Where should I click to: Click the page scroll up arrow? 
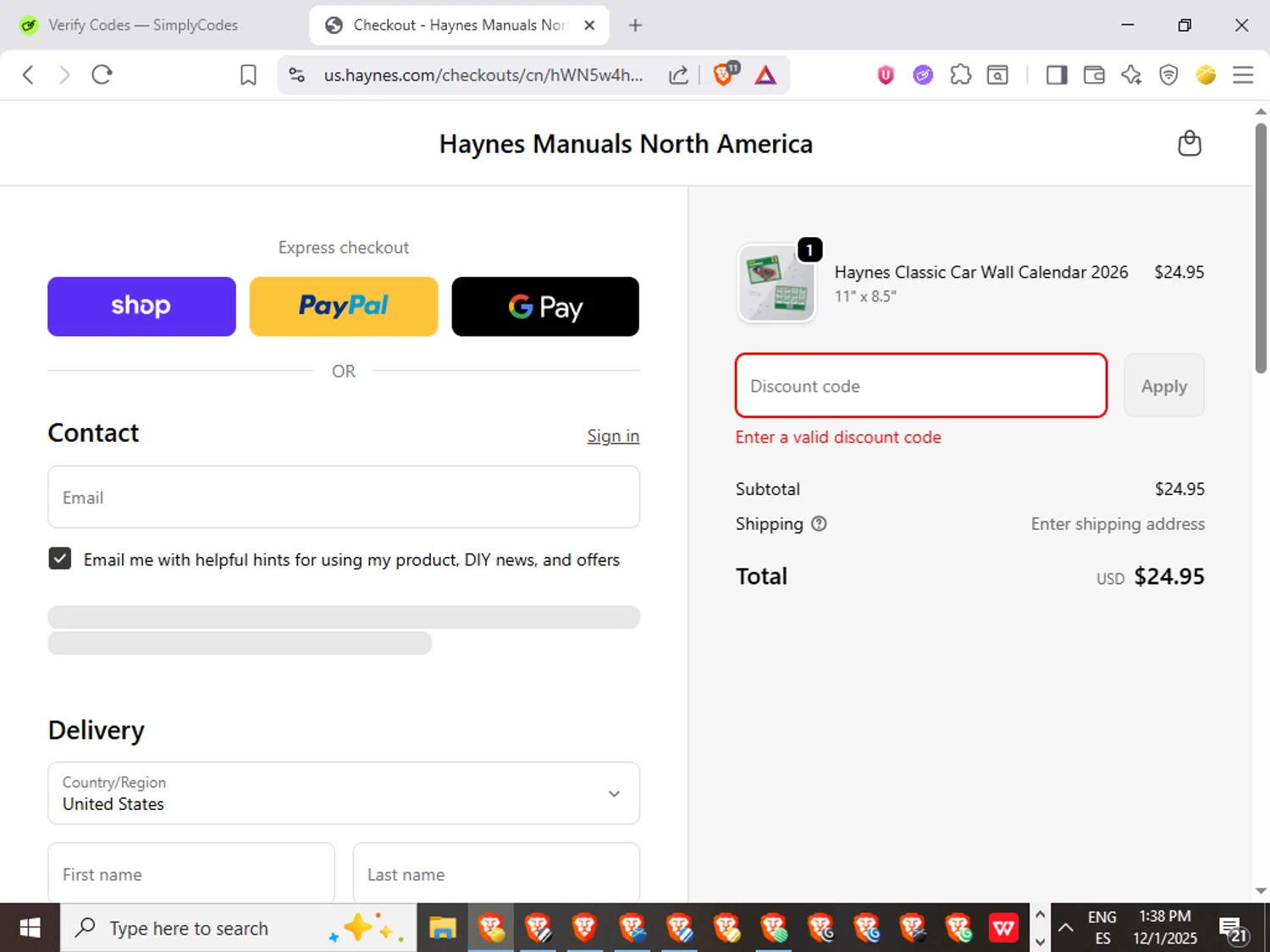pyautogui.click(x=1261, y=112)
